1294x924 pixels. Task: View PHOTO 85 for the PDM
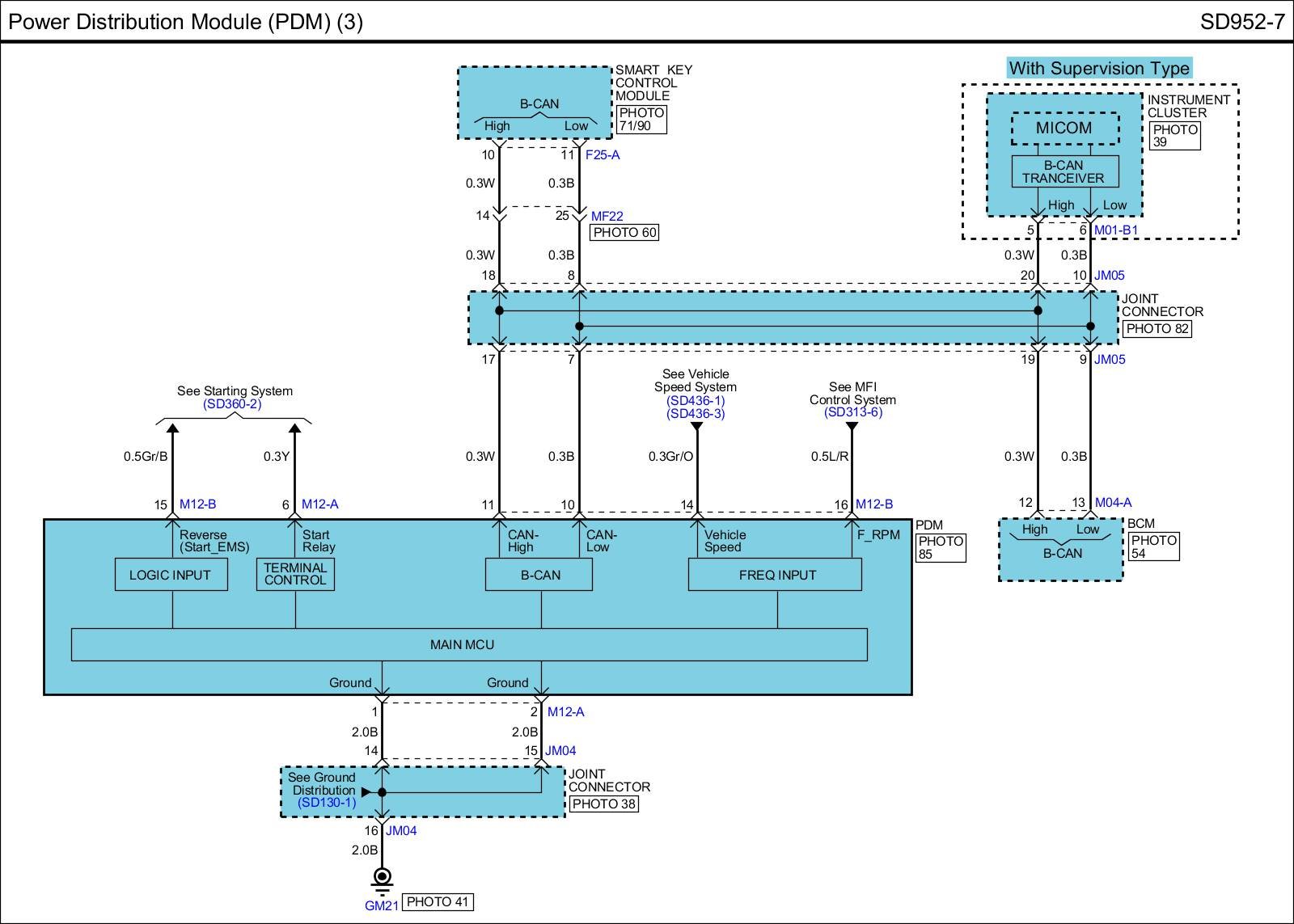point(940,547)
